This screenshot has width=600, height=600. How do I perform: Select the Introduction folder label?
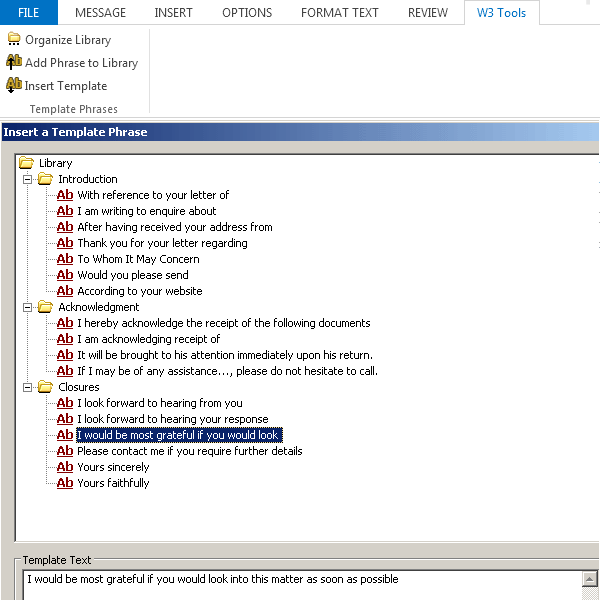click(x=88, y=179)
